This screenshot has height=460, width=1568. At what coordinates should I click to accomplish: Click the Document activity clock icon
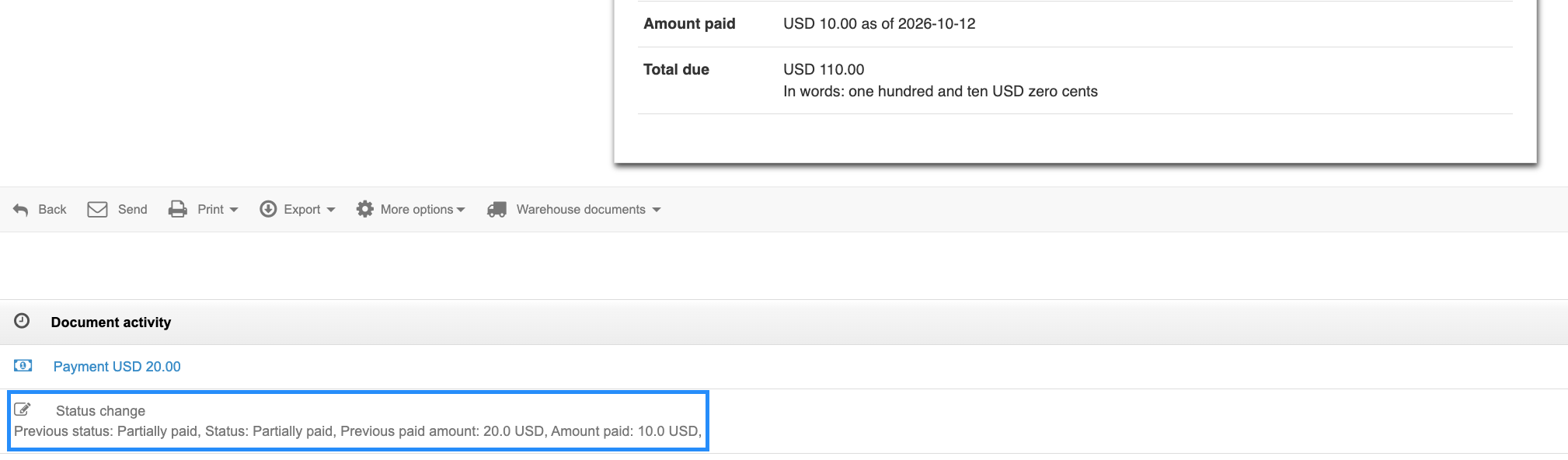click(x=22, y=321)
